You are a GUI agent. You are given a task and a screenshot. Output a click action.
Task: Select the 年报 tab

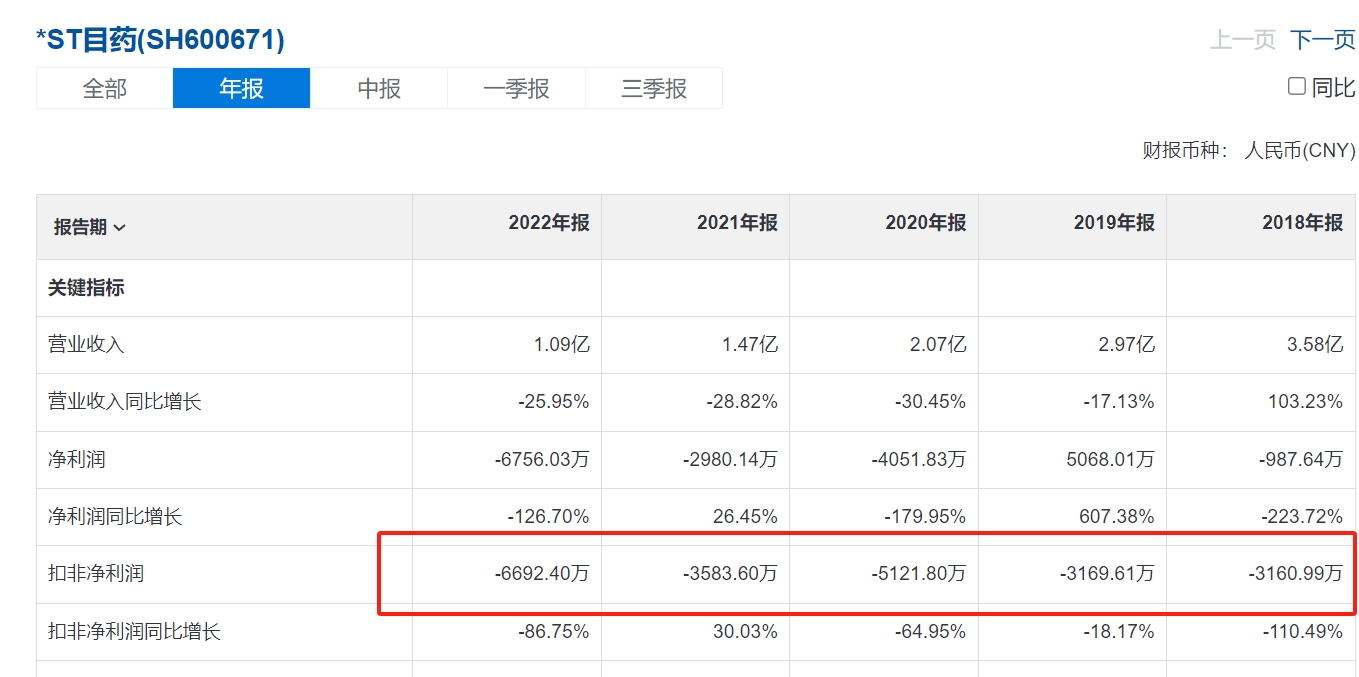241,88
